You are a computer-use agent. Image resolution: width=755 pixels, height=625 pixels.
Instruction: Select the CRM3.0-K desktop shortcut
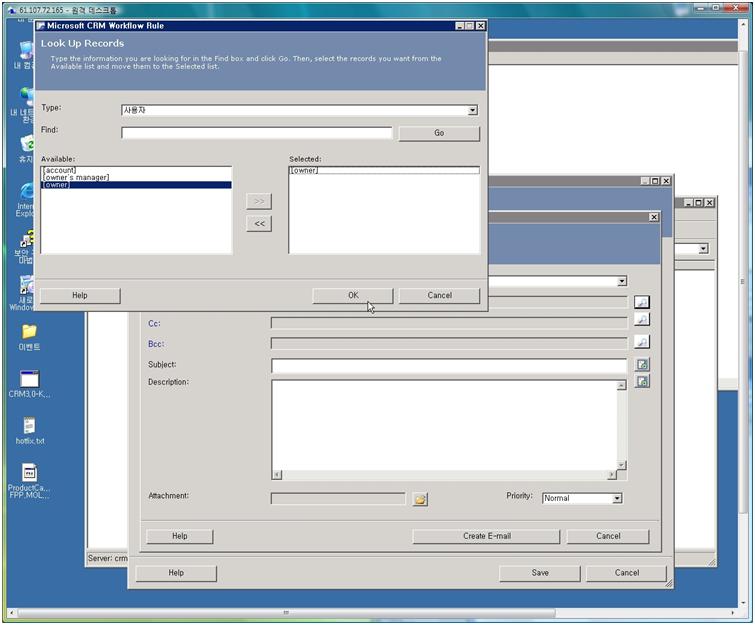(29, 384)
